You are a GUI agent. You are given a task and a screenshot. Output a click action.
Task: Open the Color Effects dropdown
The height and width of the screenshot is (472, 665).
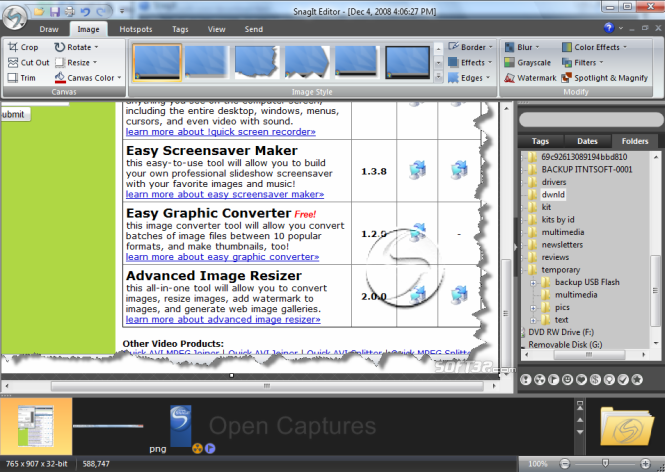[x=594, y=47]
